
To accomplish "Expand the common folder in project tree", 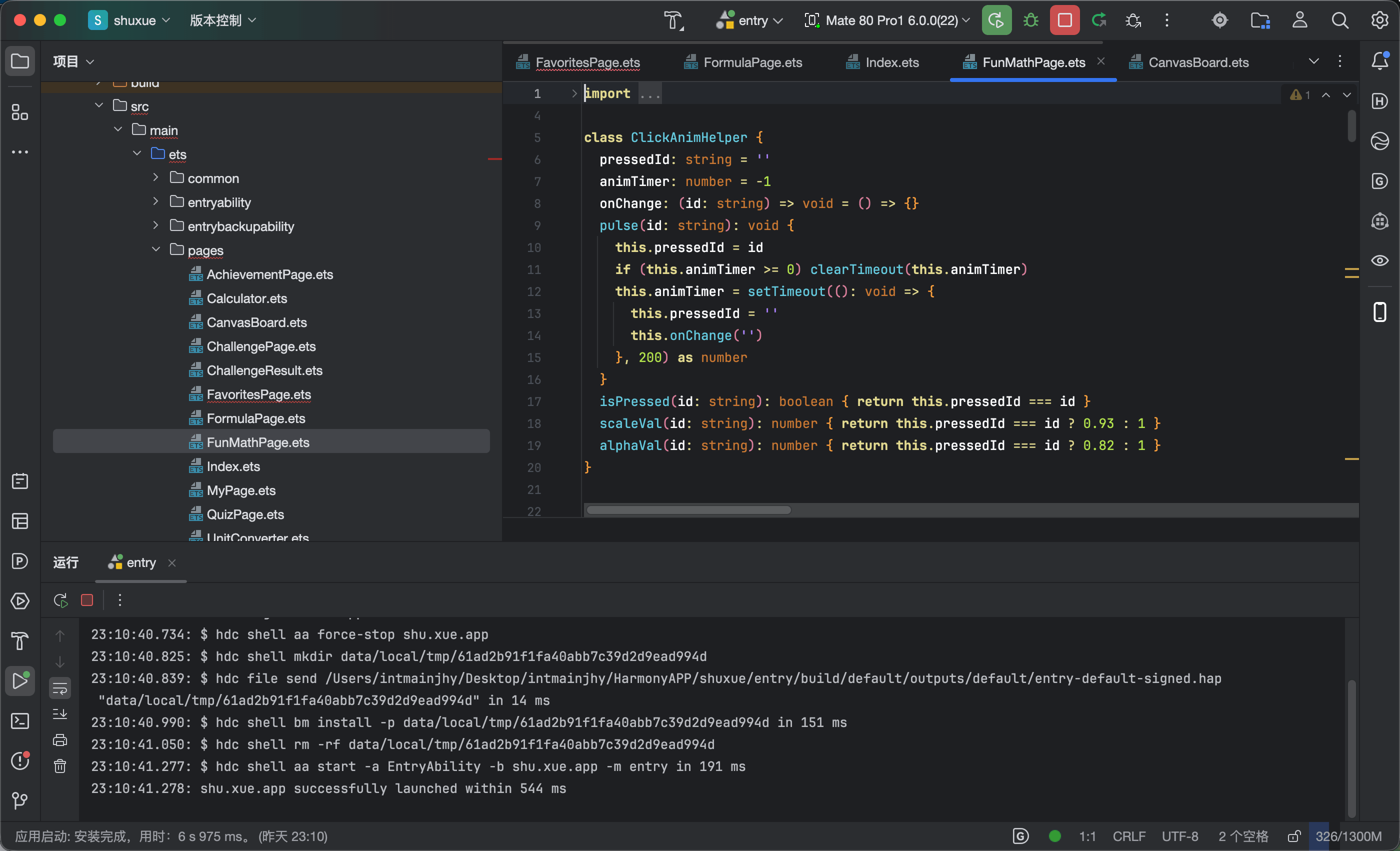I will pos(155,178).
